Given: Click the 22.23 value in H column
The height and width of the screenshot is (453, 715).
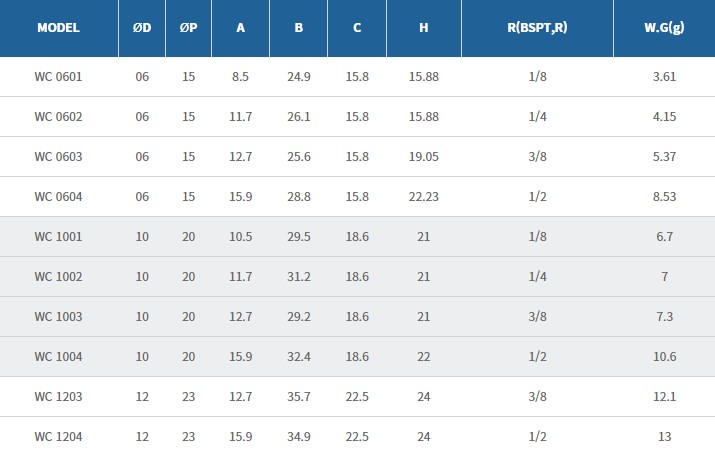Looking at the screenshot, I should point(424,196).
